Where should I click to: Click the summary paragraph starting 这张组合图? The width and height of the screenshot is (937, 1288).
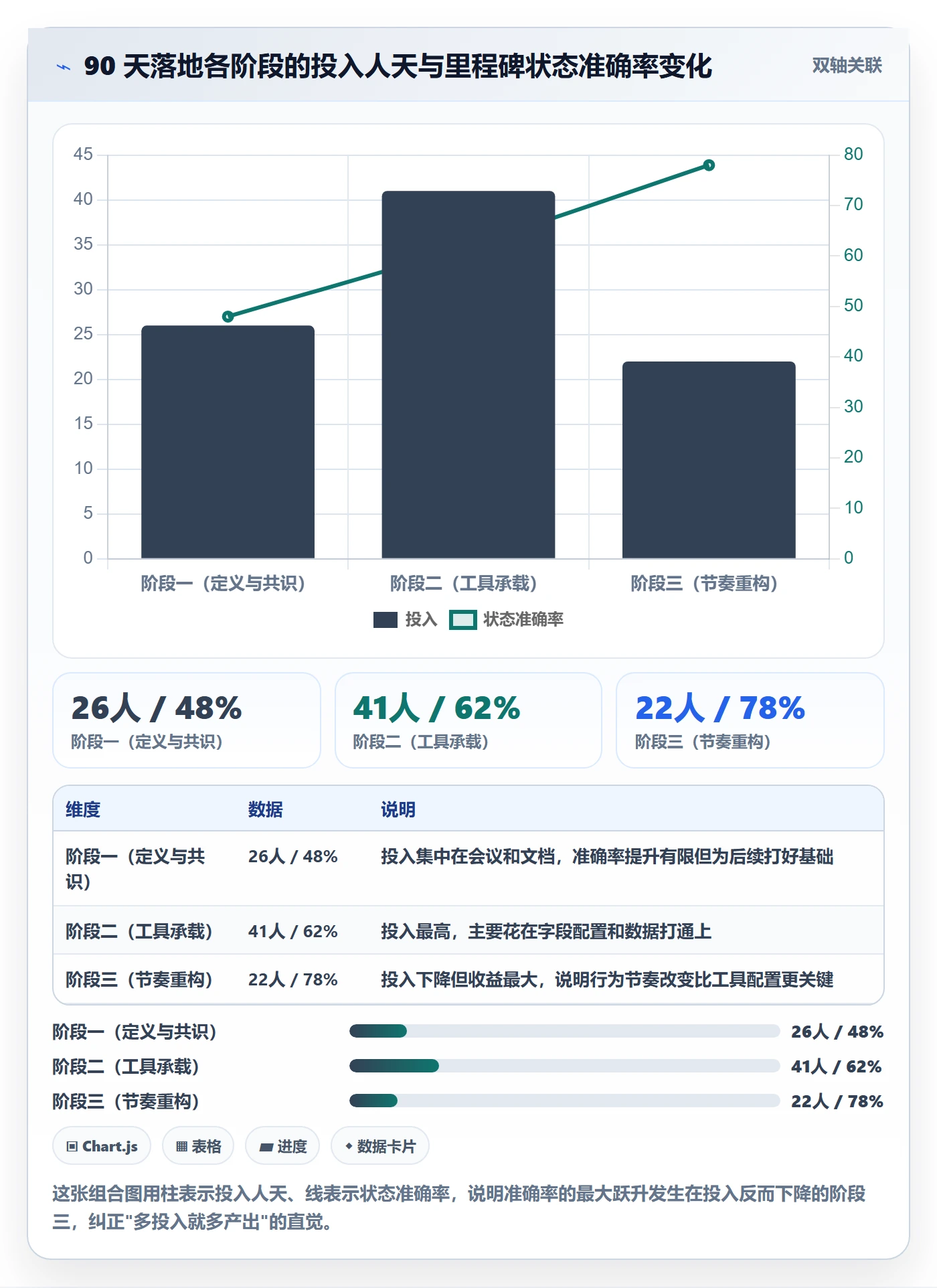point(459,1208)
